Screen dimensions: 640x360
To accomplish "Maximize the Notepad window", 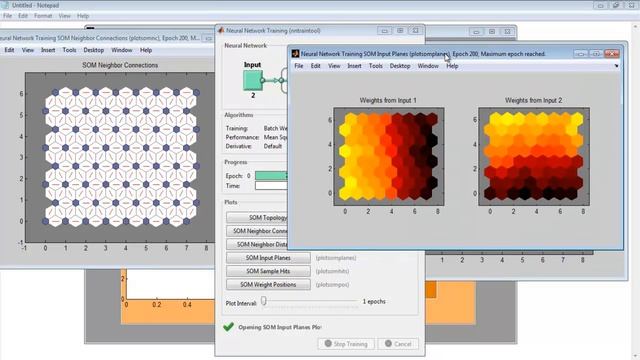I will [x=616, y=5].
